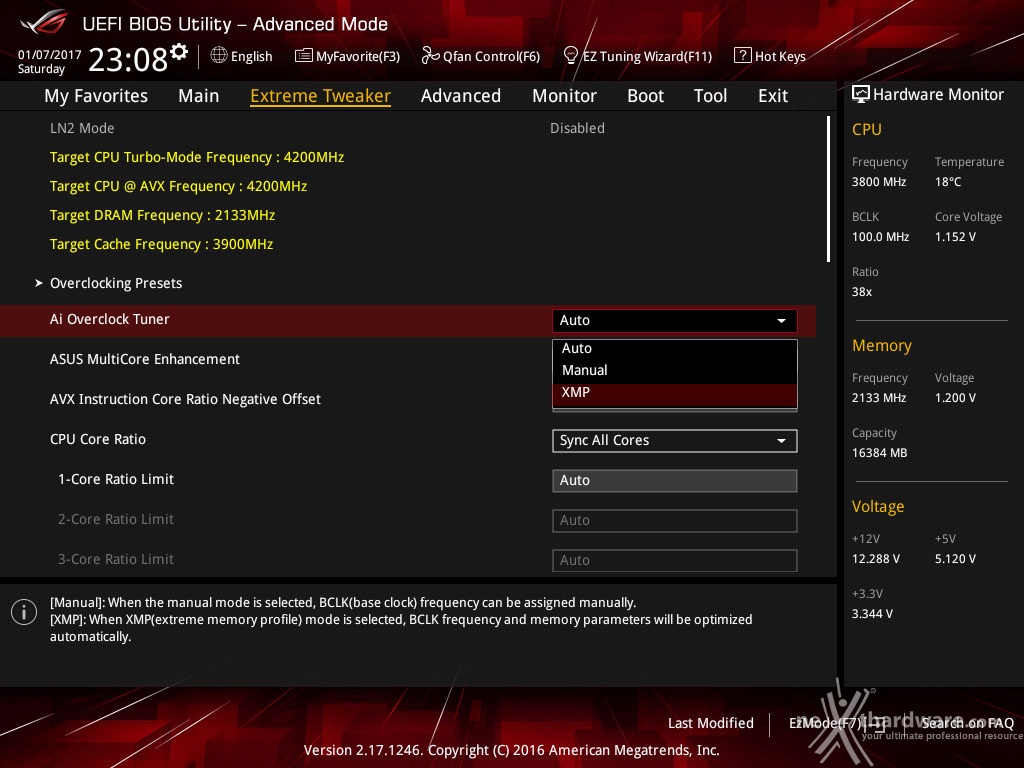Click the 01/07/2017 date text

(49, 55)
